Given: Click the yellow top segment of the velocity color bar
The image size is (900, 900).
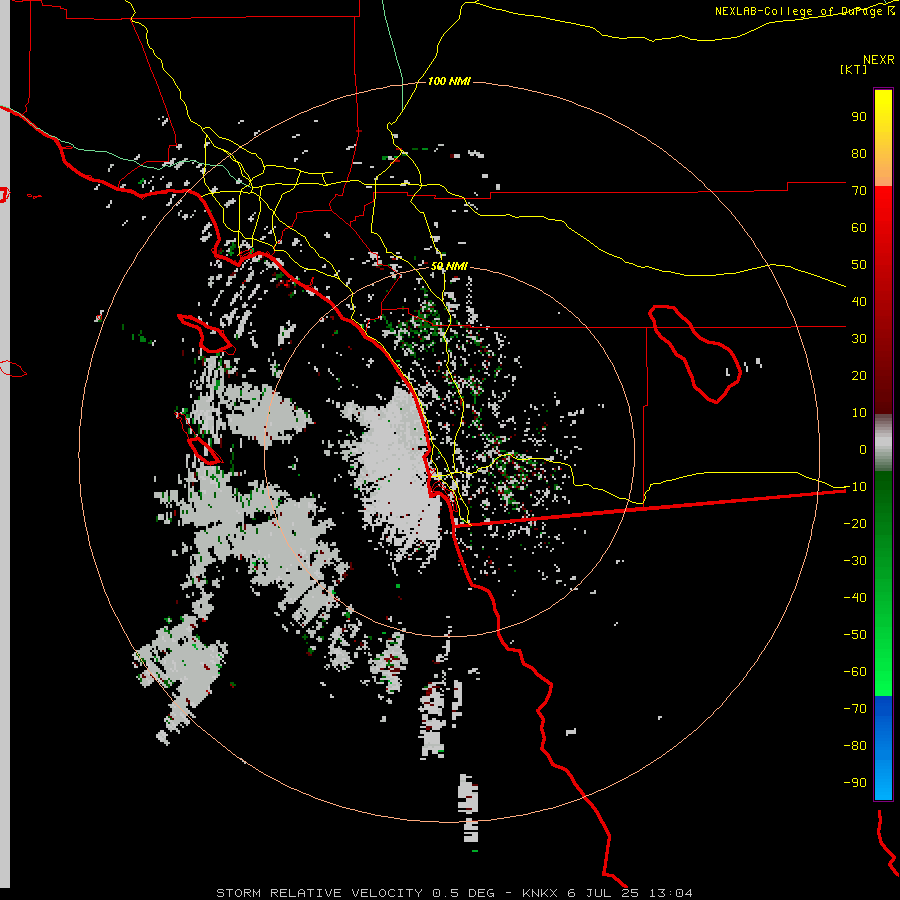Looking at the screenshot, I should click(883, 138).
